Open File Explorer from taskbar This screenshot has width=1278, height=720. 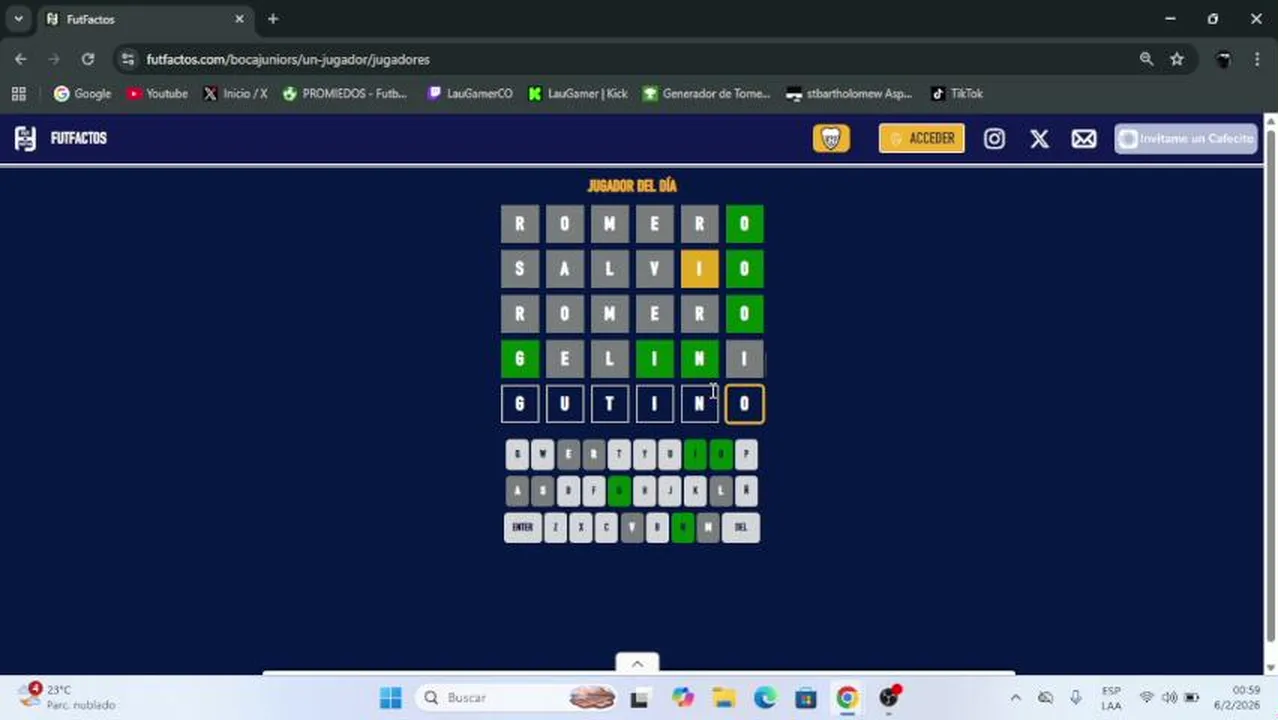(723, 697)
